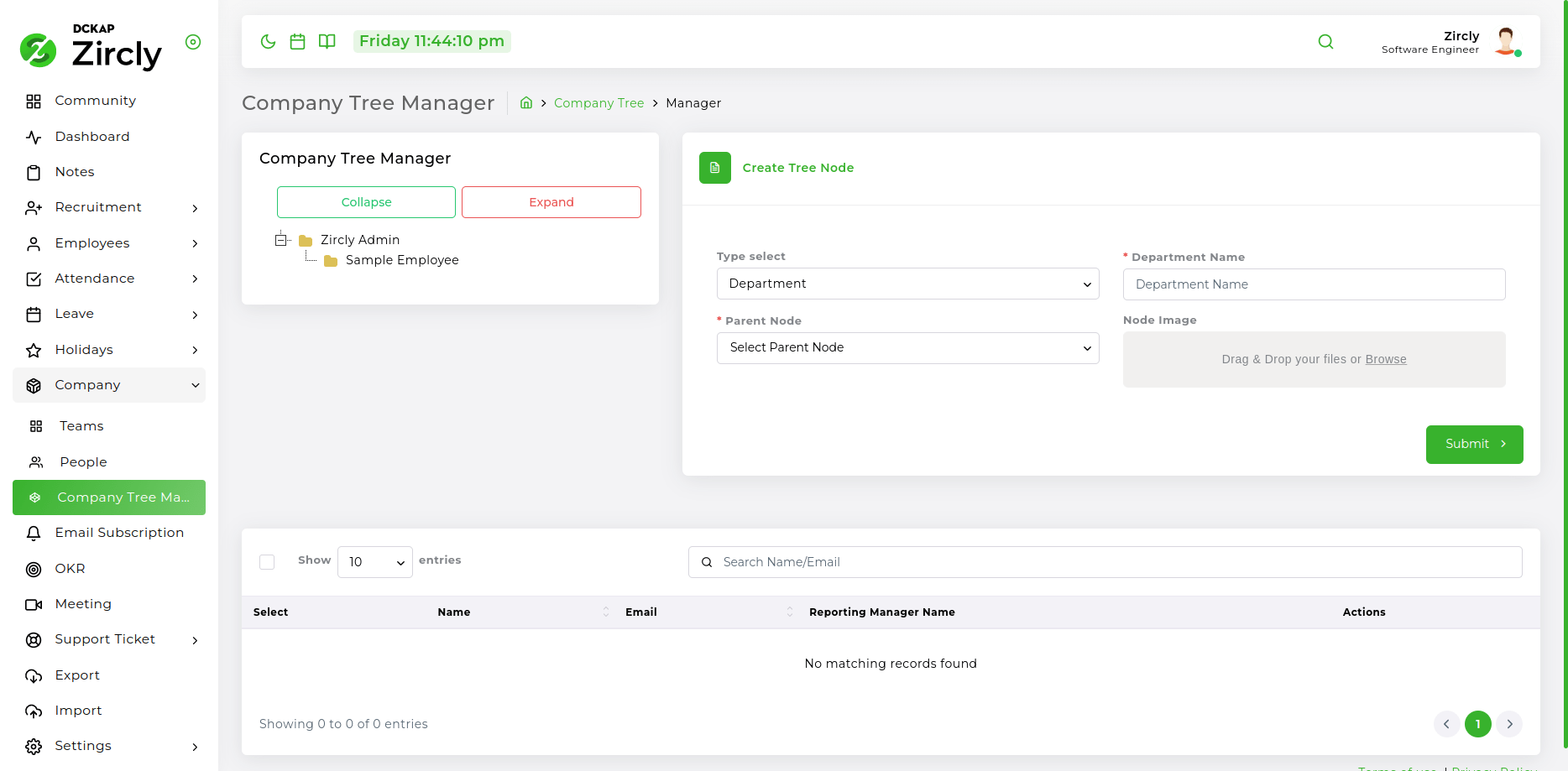Open the calendar icon in header
This screenshot has height=771, width=1568.
tap(297, 42)
